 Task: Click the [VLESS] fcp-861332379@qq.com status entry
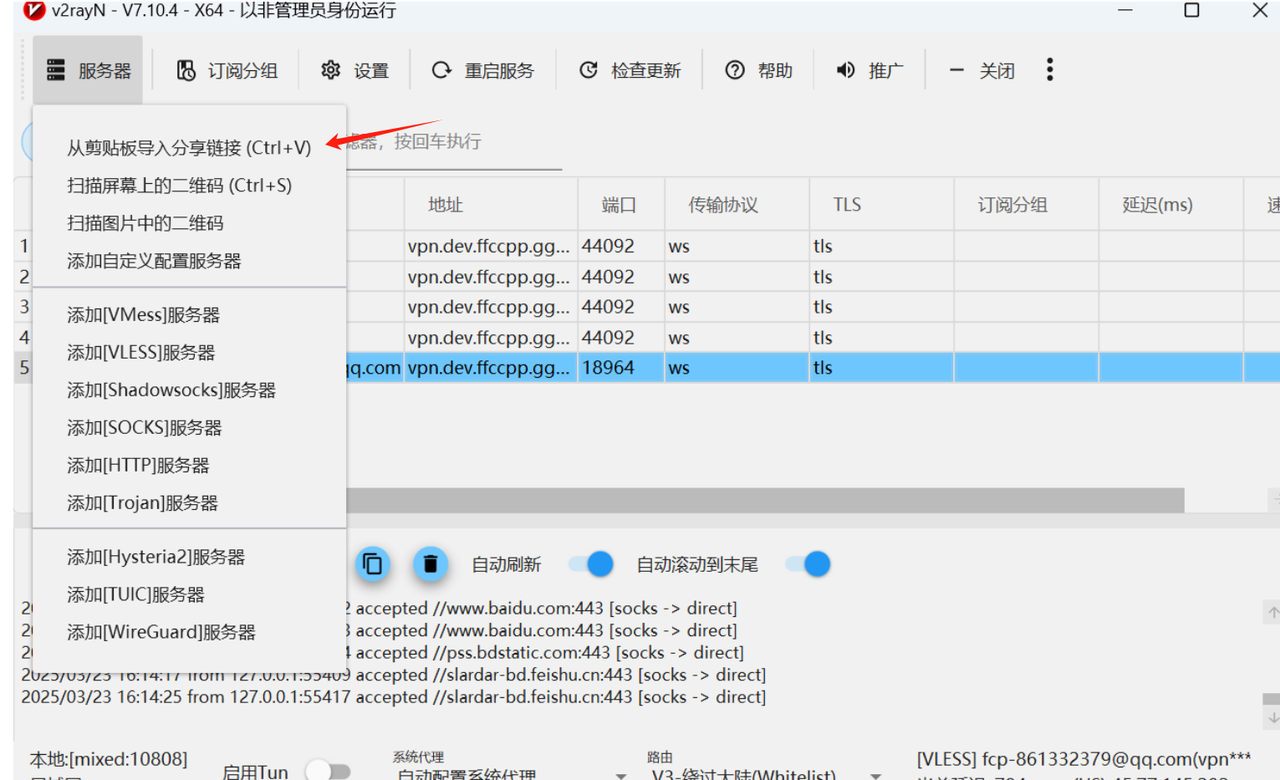(x=1084, y=759)
